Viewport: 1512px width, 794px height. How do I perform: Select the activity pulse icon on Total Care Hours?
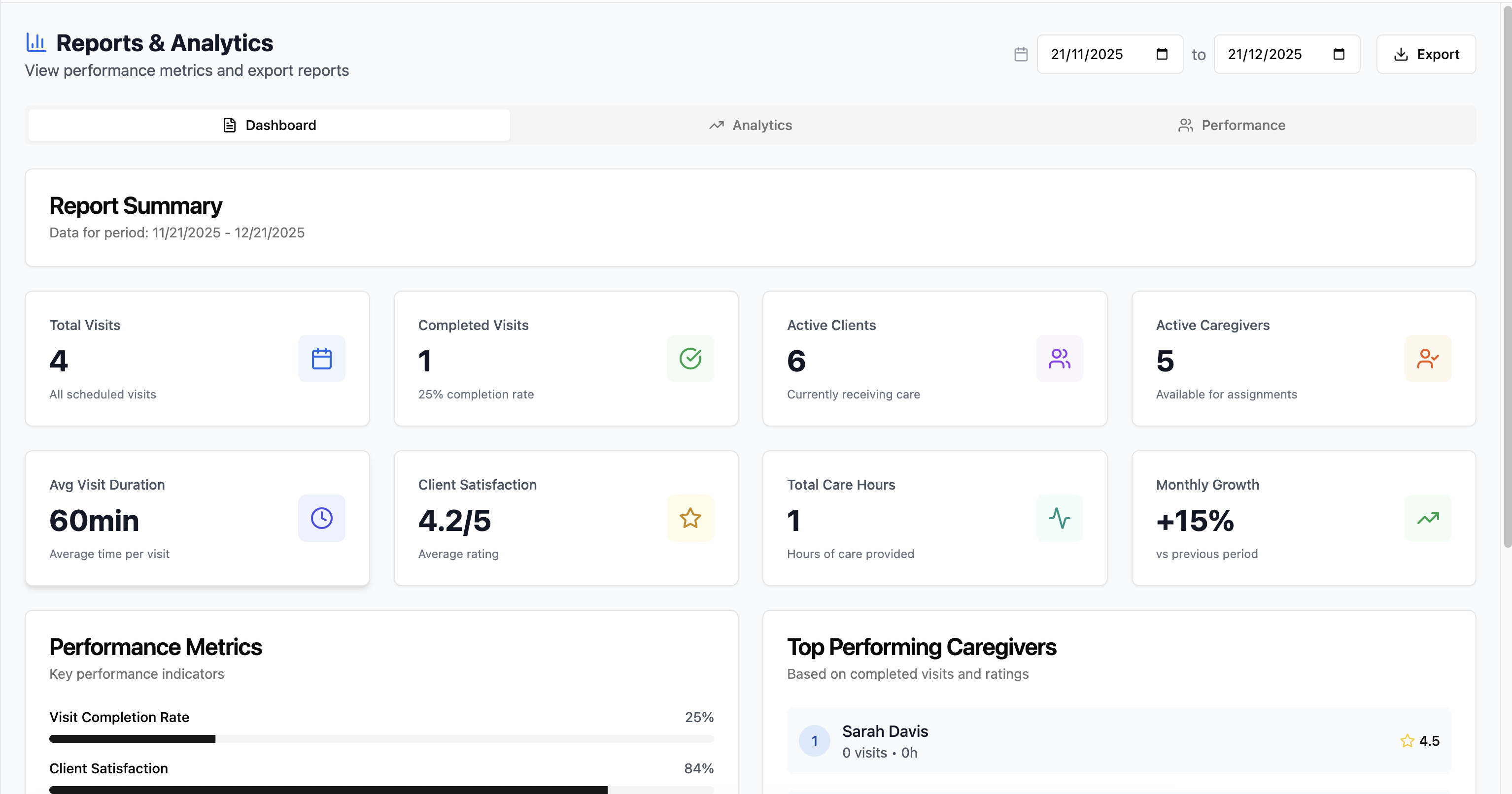pyautogui.click(x=1059, y=518)
